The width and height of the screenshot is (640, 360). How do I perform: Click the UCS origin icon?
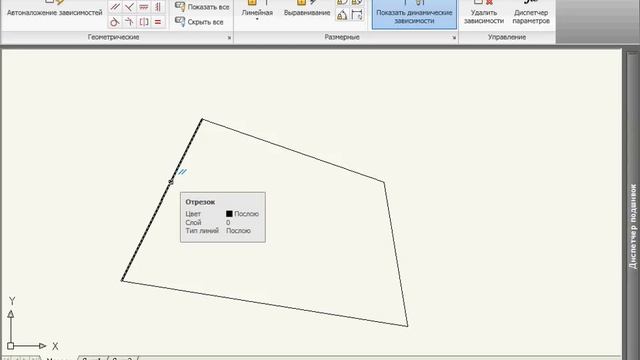[x=11, y=346]
